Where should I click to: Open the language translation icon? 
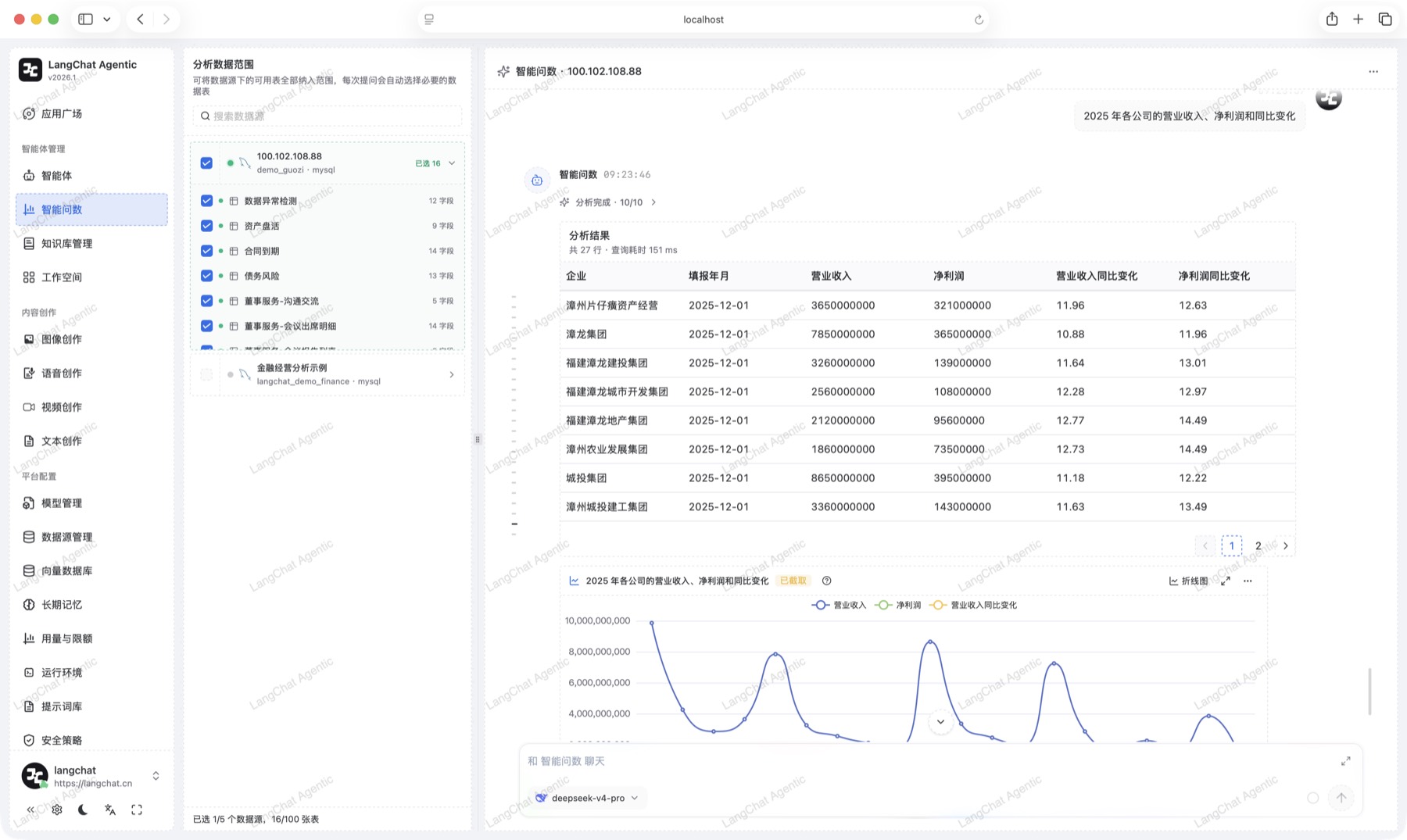[110, 810]
